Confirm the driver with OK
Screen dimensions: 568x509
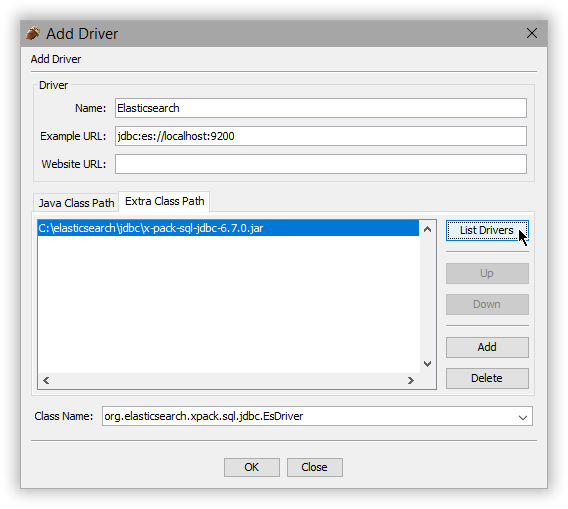click(252, 467)
